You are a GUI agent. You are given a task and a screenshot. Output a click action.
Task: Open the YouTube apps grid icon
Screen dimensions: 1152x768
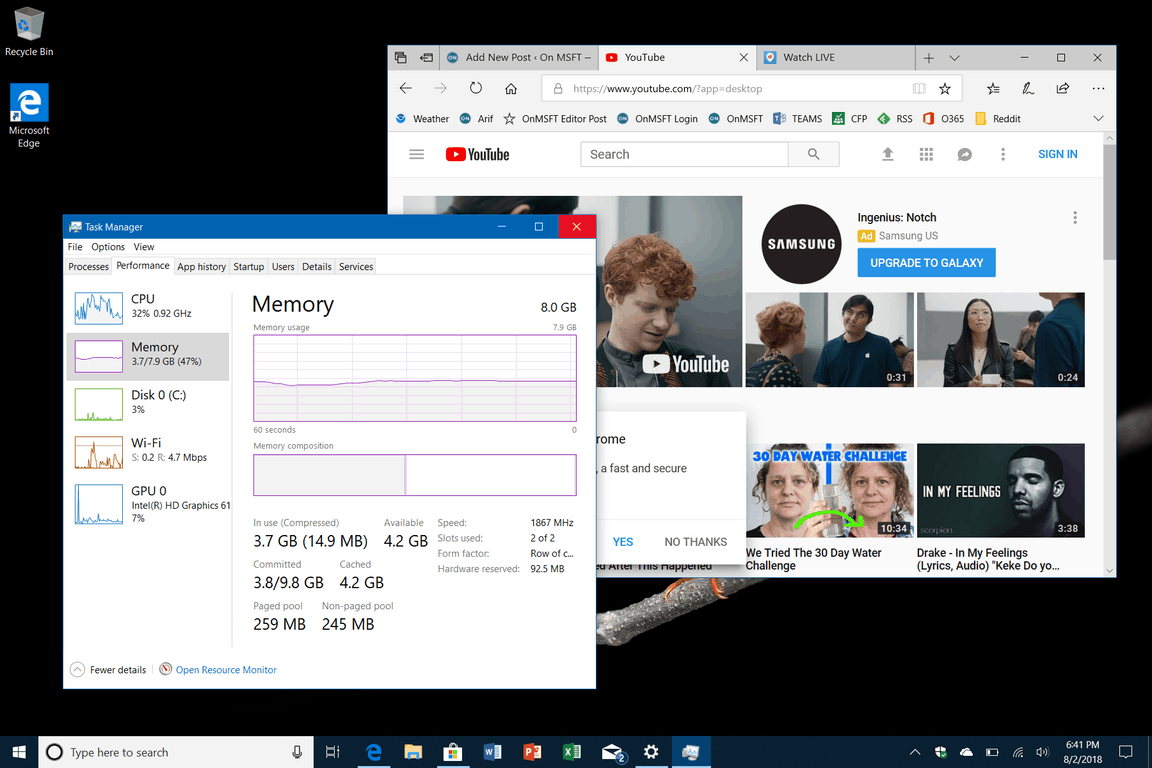[x=926, y=154]
